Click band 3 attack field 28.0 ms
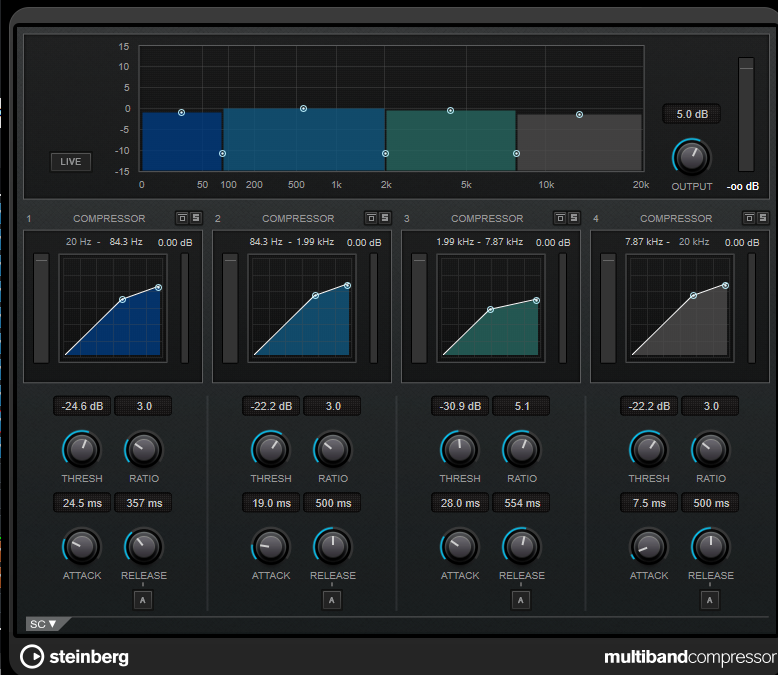 (460, 503)
